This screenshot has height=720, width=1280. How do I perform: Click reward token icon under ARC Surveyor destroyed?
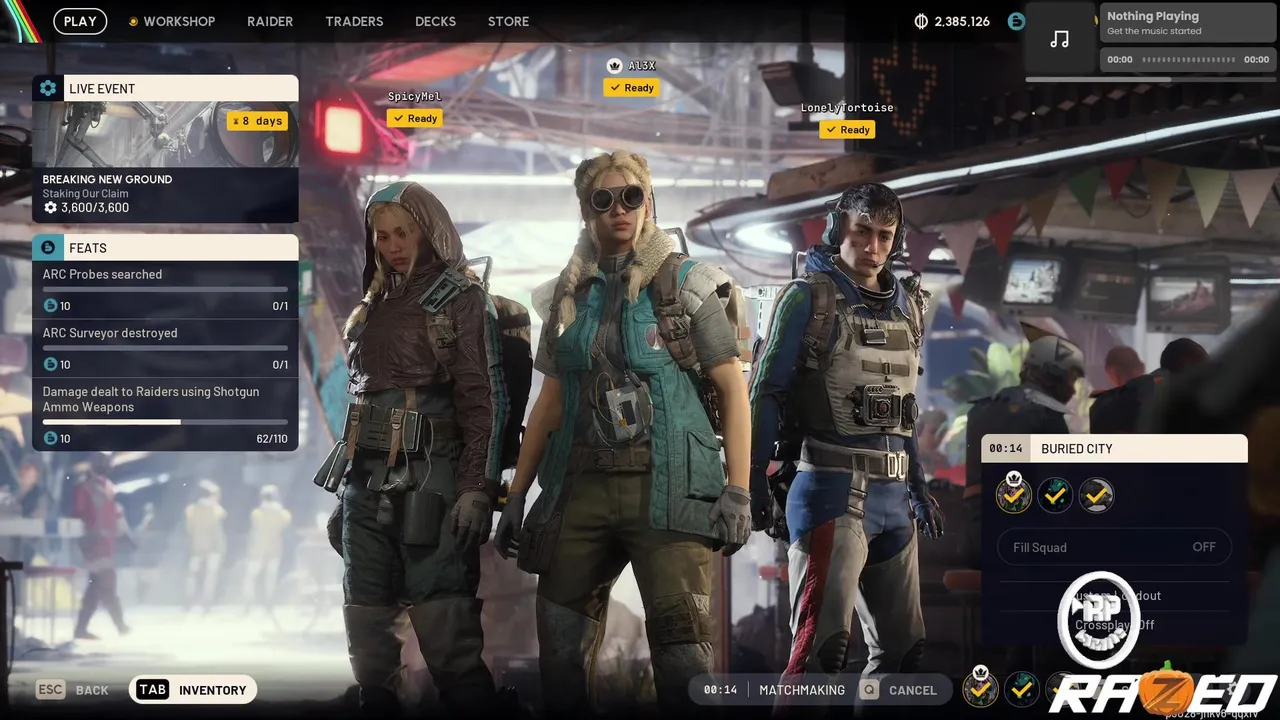coord(50,364)
